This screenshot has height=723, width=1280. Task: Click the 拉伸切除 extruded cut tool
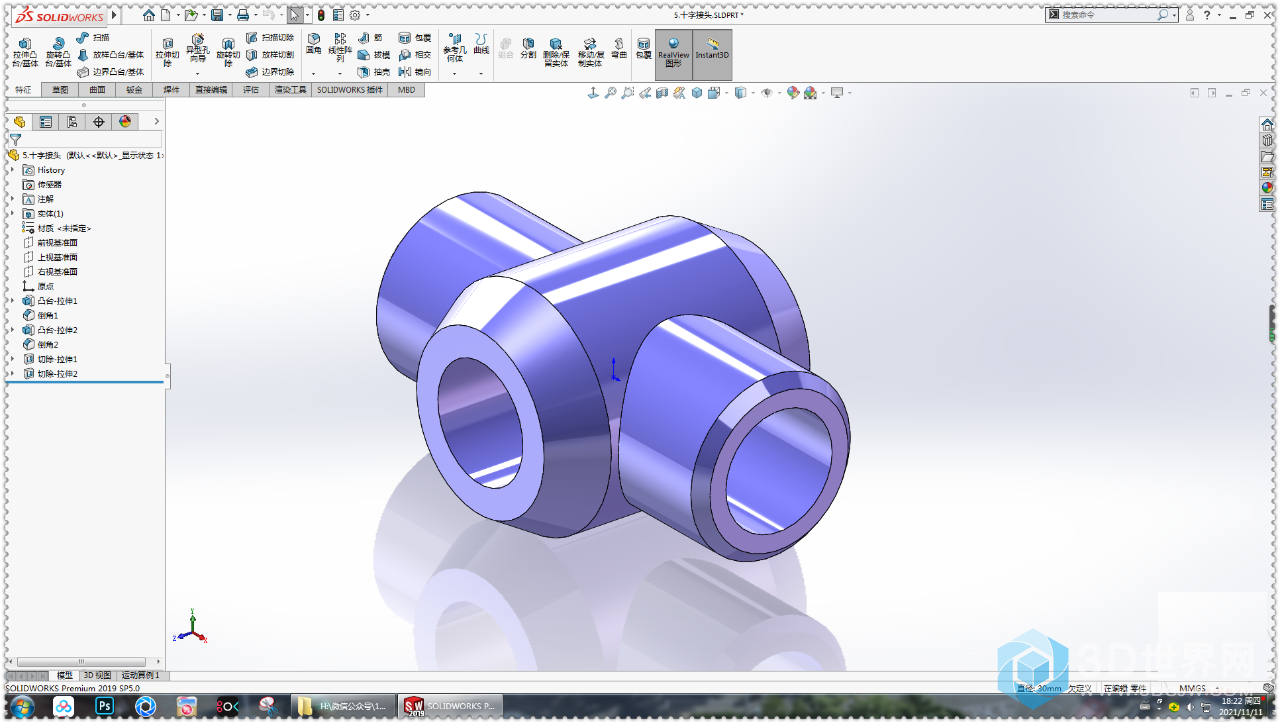point(167,53)
